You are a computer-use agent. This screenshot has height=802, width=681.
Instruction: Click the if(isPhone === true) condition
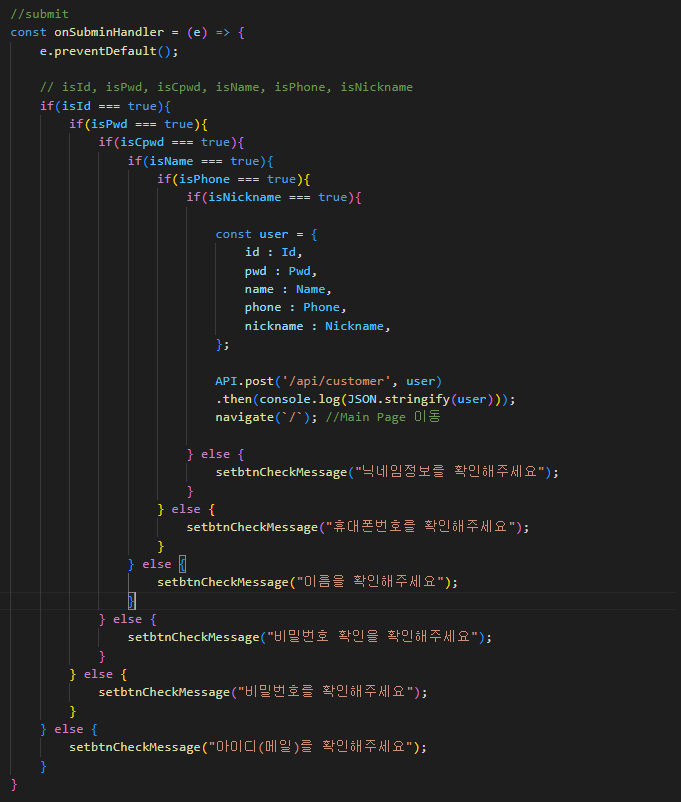pos(233,179)
